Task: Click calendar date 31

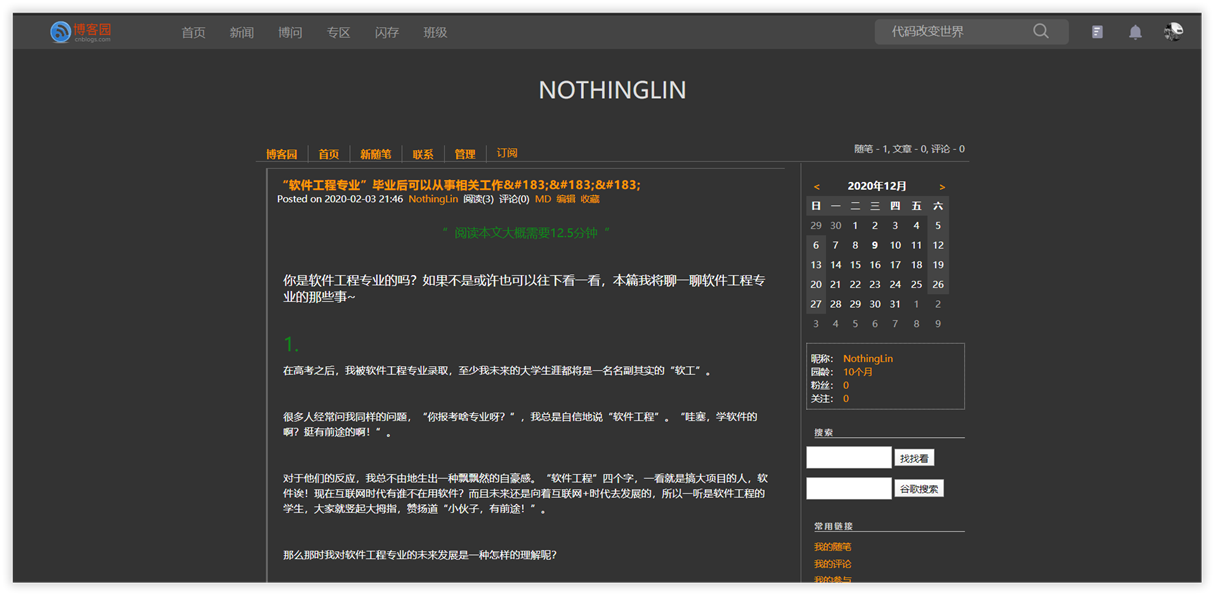Action: pyautogui.click(x=895, y=304)
